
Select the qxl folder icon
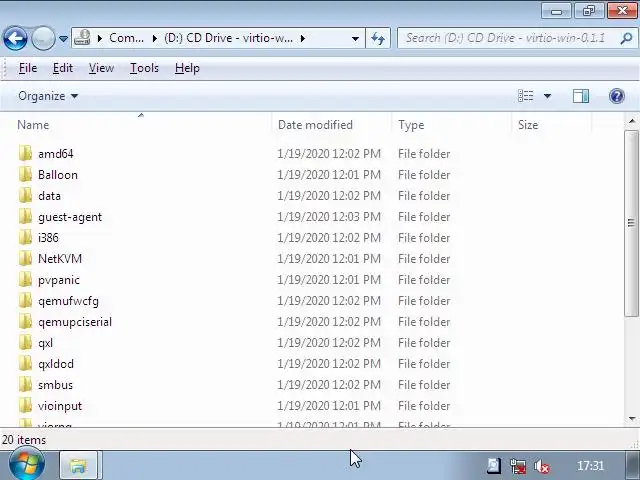25,343
